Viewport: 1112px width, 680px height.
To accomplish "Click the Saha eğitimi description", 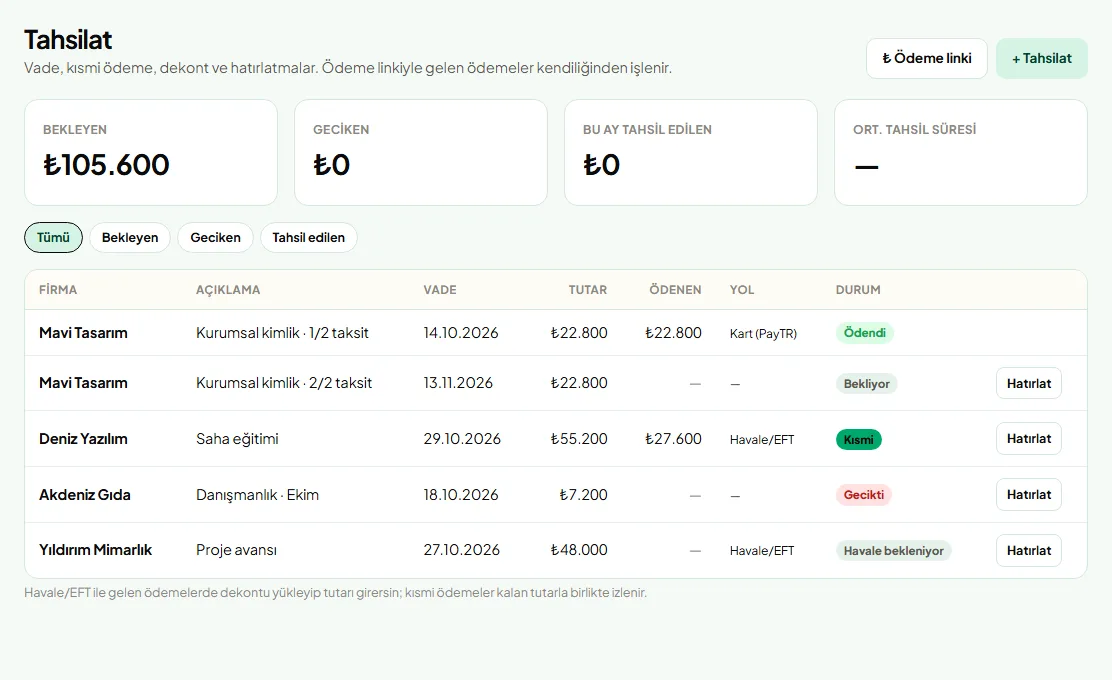I will [237, 439].
